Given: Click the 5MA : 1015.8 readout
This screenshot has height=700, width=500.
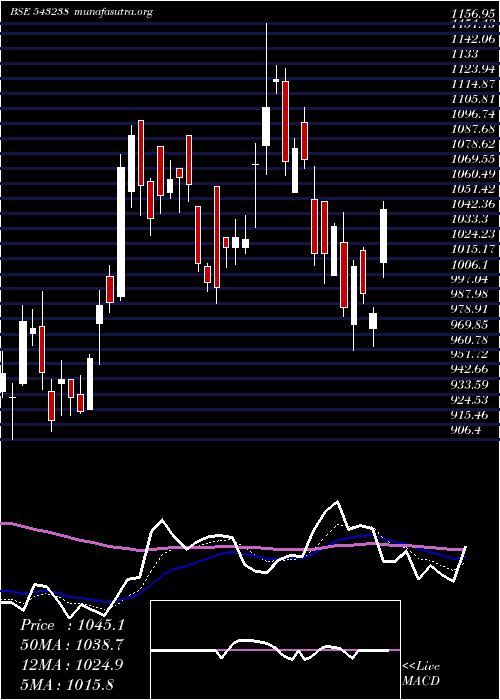Looking at the screenshot, I should click(x=67, y=684).
